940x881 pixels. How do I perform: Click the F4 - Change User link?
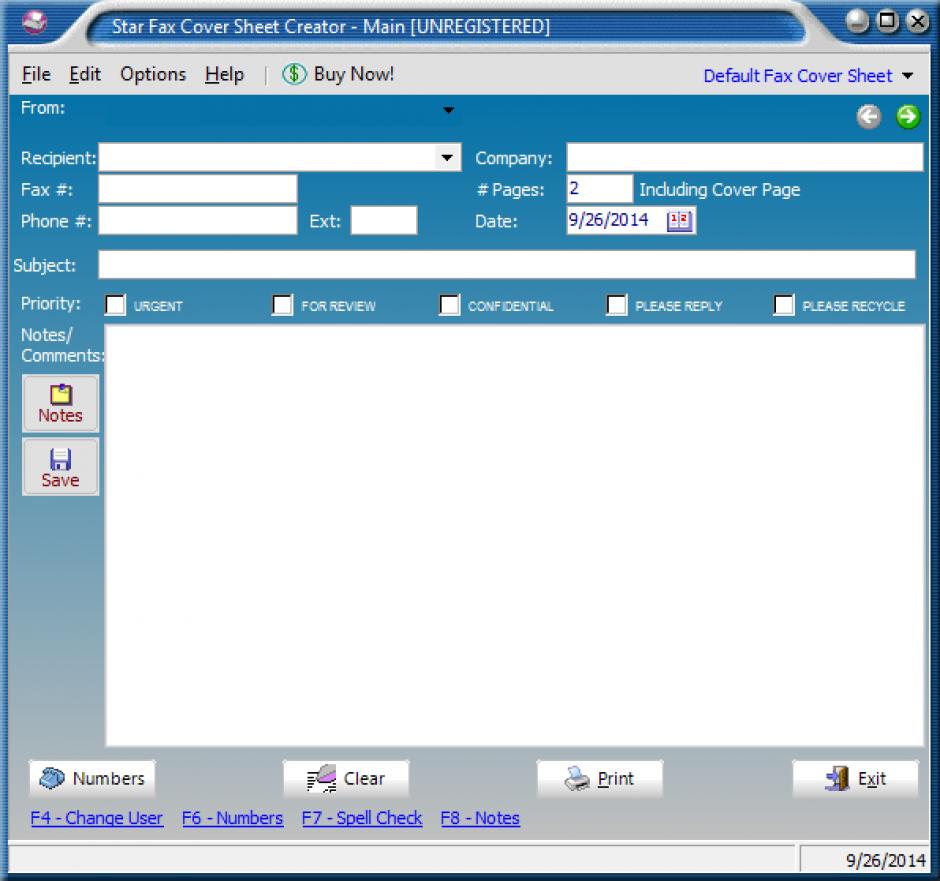click(x=97, y=818)
